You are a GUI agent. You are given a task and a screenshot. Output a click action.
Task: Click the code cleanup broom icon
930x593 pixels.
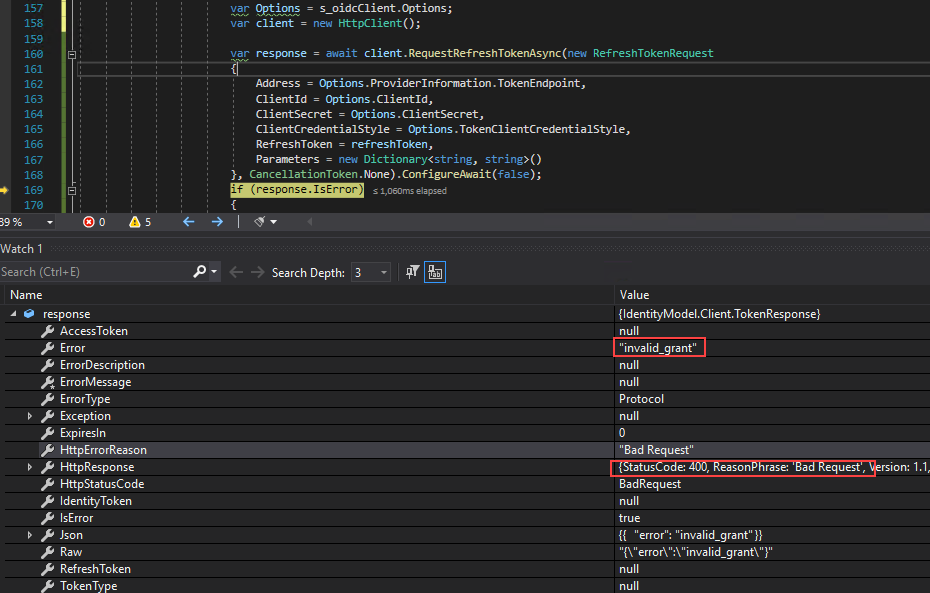click(259, 222)
